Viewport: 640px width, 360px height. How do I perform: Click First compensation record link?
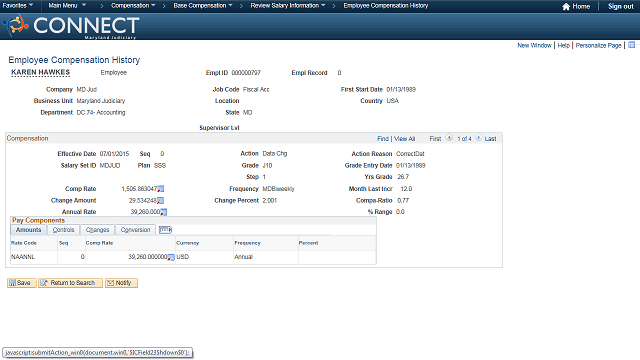[x=435, y=139]
